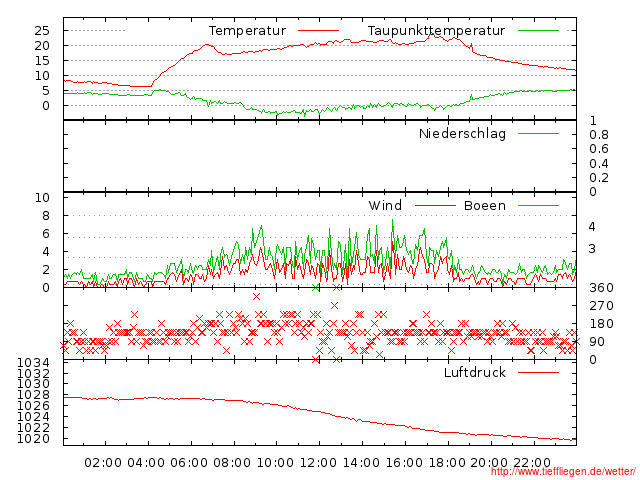Select the Taupunkttemperatur legend label
640x480 pixels.
click(436, 31)
